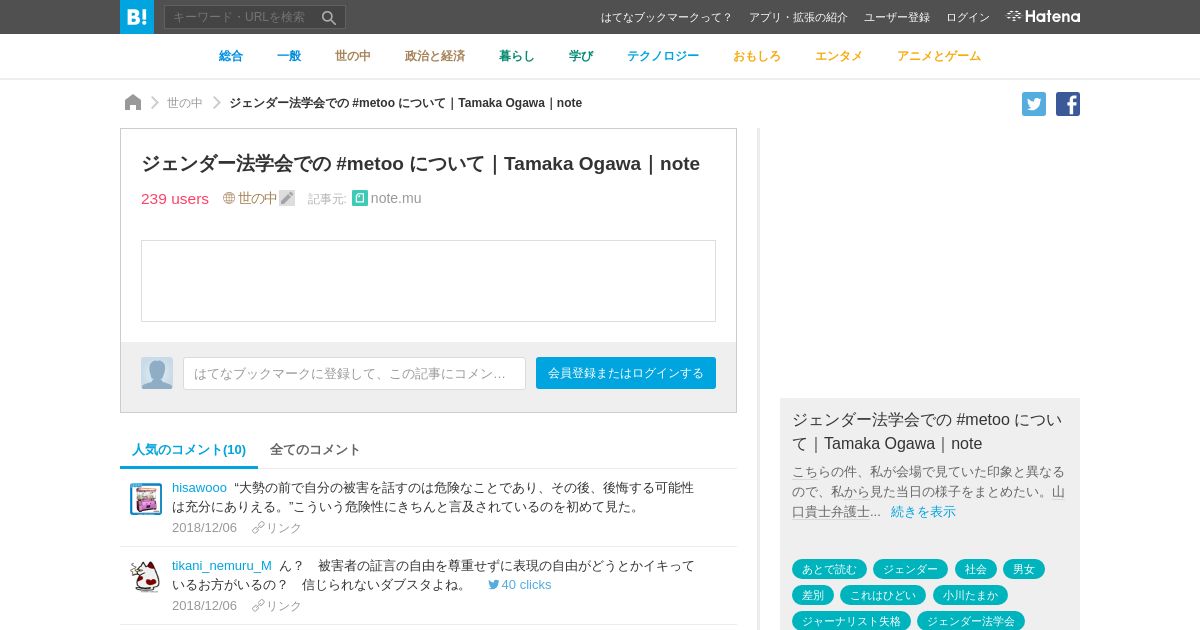
Task: Select the 社会 tag
Action: (976, 569)
